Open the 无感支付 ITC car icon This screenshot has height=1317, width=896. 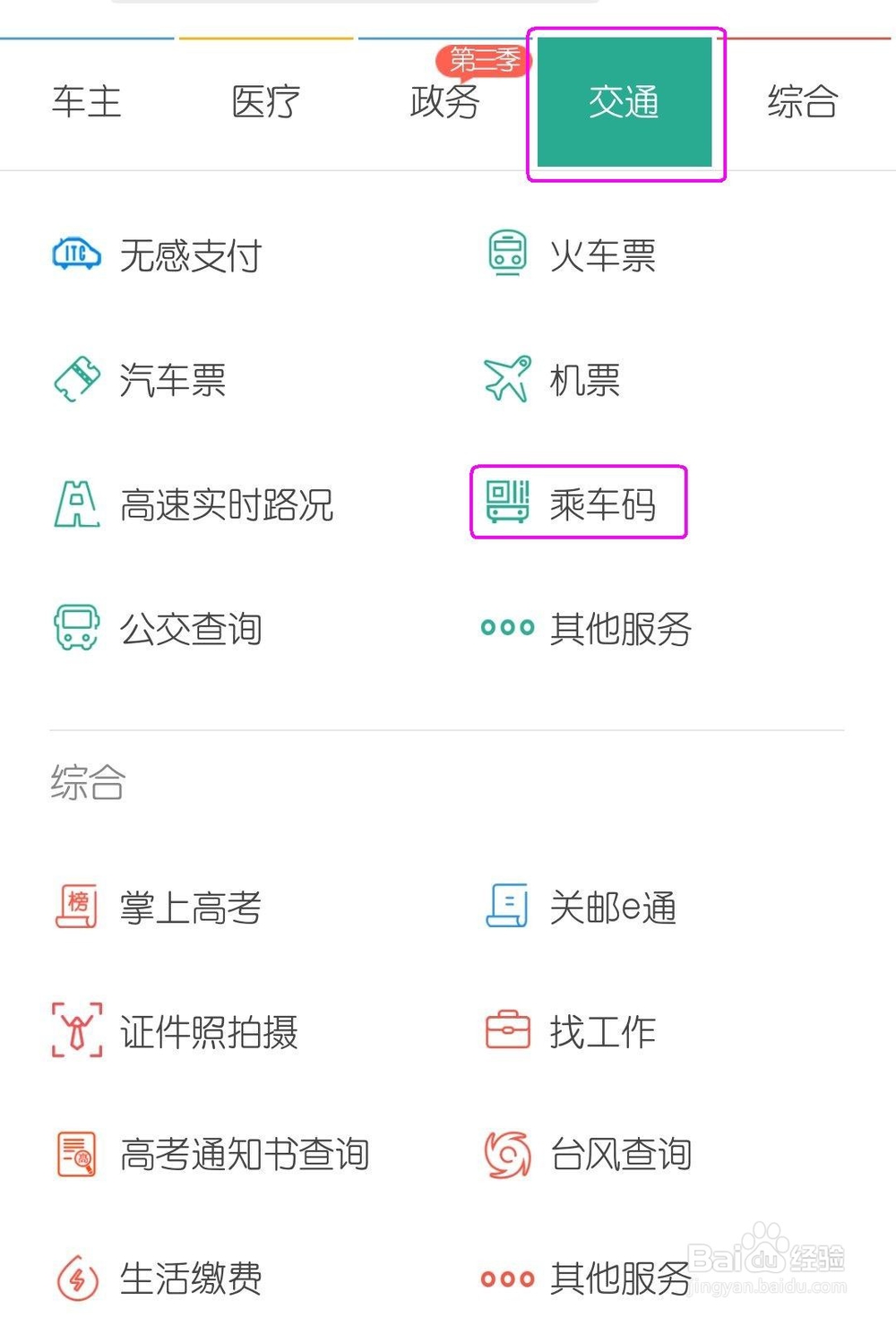point(76,254)
